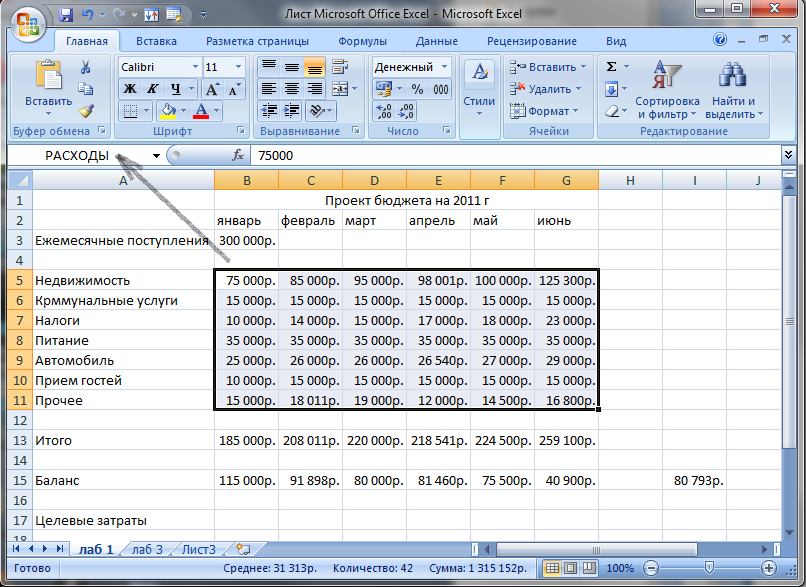
Task: Increase decimal places
Action: click(383, 111)
